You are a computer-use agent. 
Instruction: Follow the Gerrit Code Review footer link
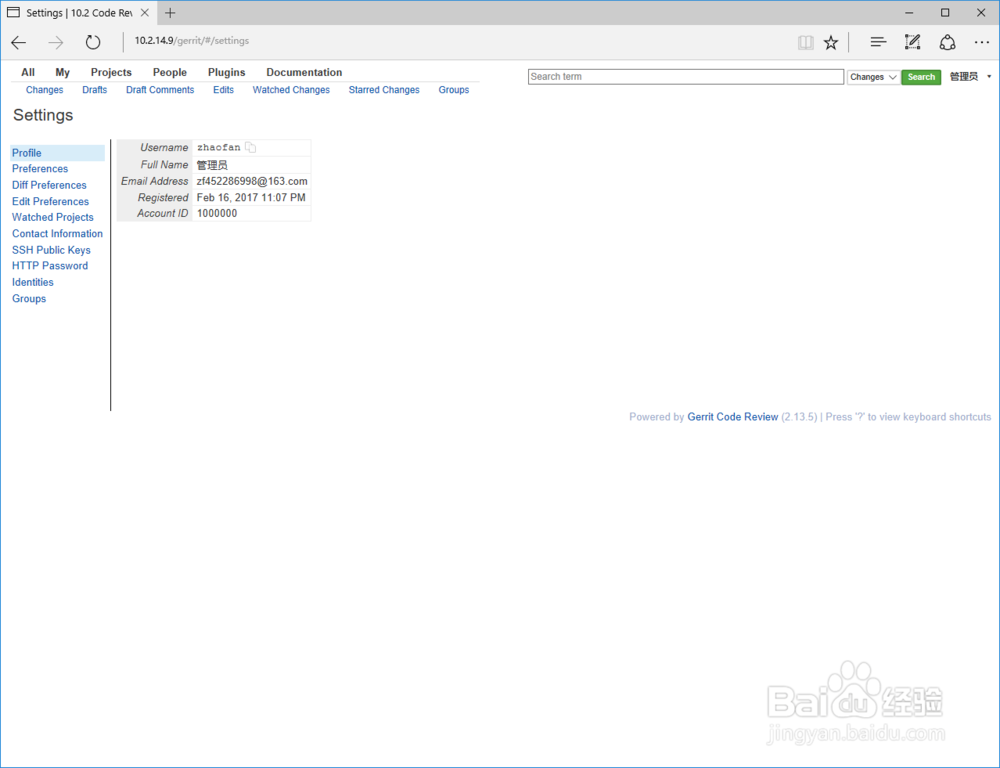pyautogui.click(x=733, y=417)
